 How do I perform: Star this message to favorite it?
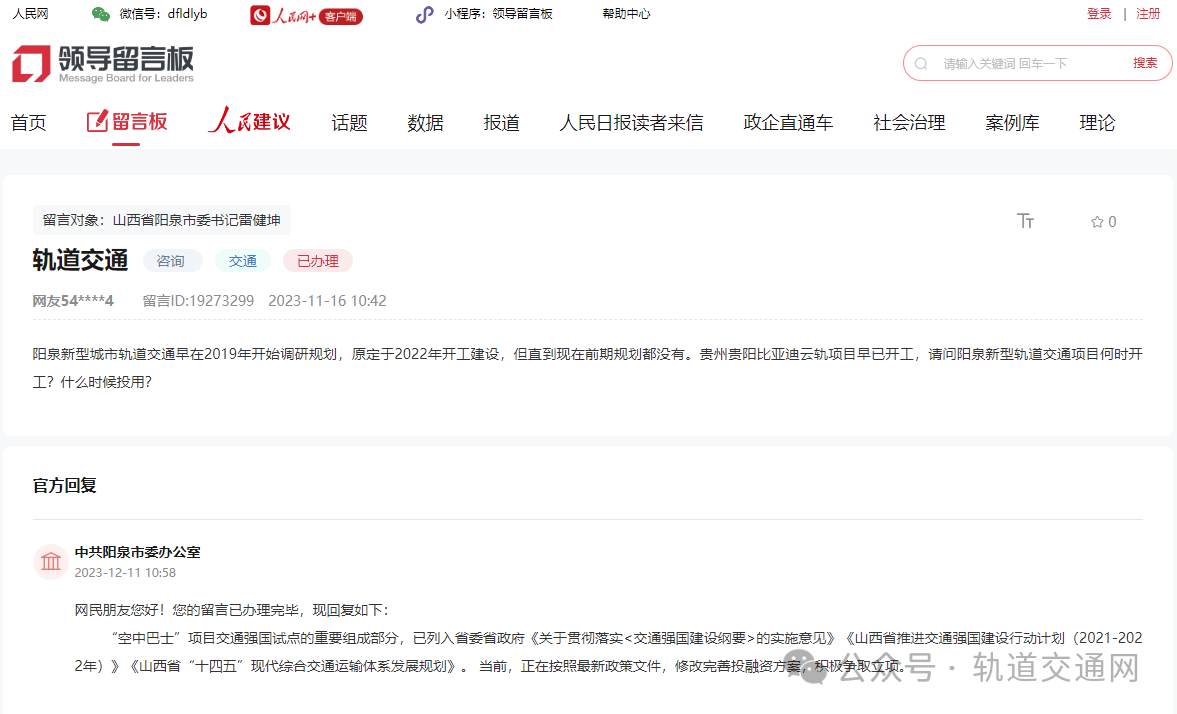(1097, 222)
